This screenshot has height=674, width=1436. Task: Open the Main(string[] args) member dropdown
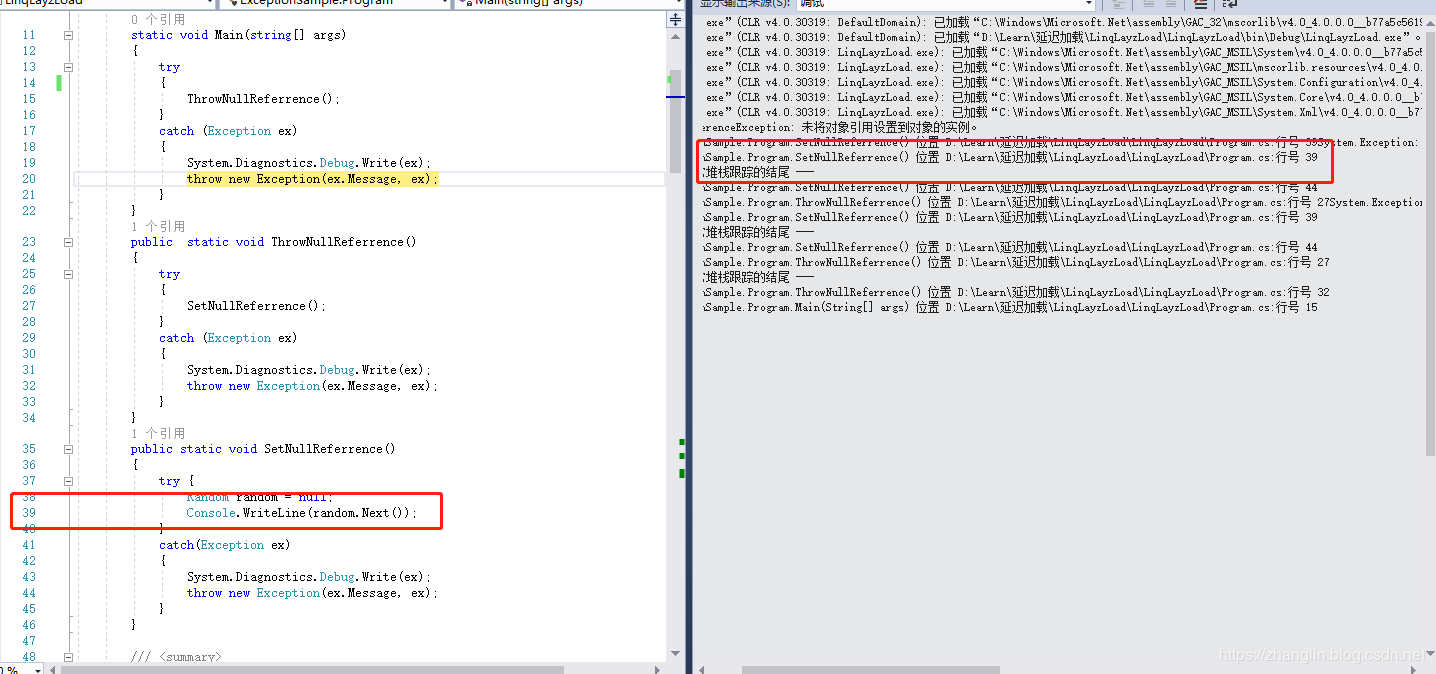pos(568,3)
